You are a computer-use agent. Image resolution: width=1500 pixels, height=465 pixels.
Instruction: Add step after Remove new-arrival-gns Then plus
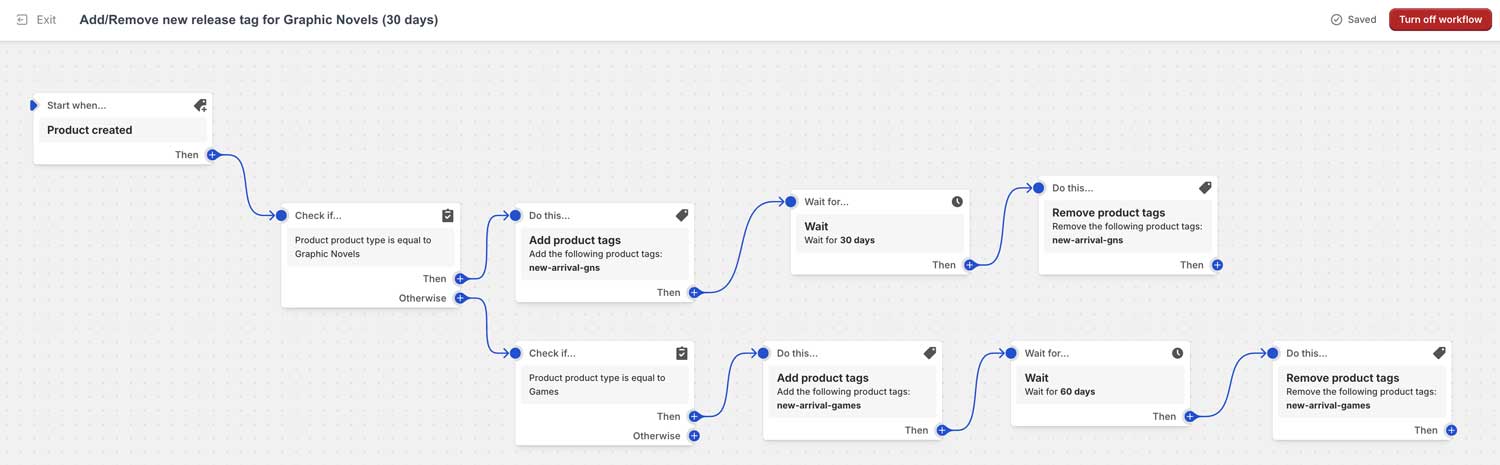(1217, 265)
